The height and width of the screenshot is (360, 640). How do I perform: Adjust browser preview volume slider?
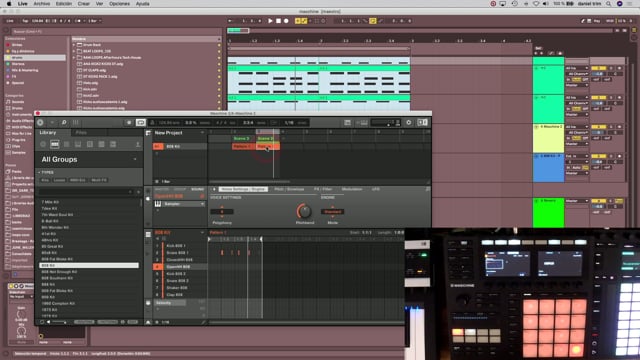coord(60,322)
